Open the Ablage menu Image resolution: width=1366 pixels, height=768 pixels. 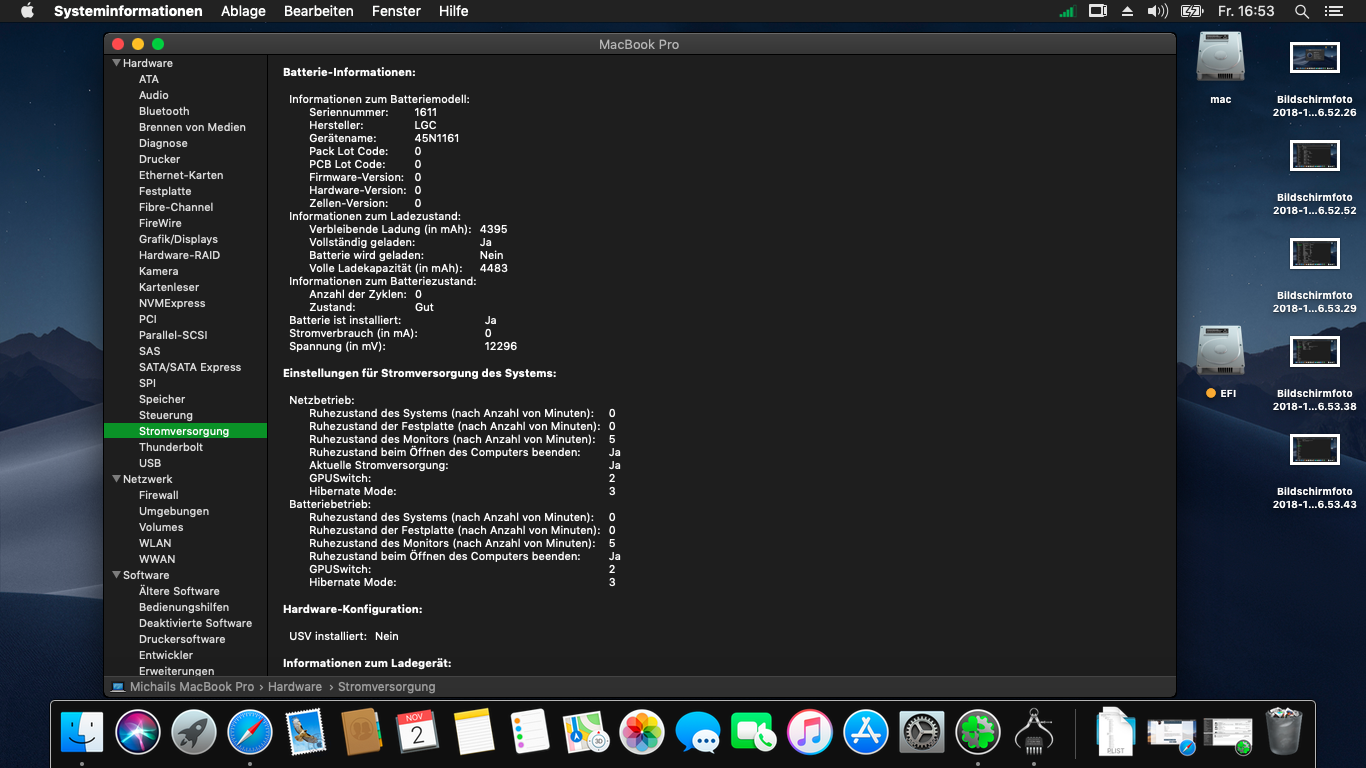pos(243,11)
